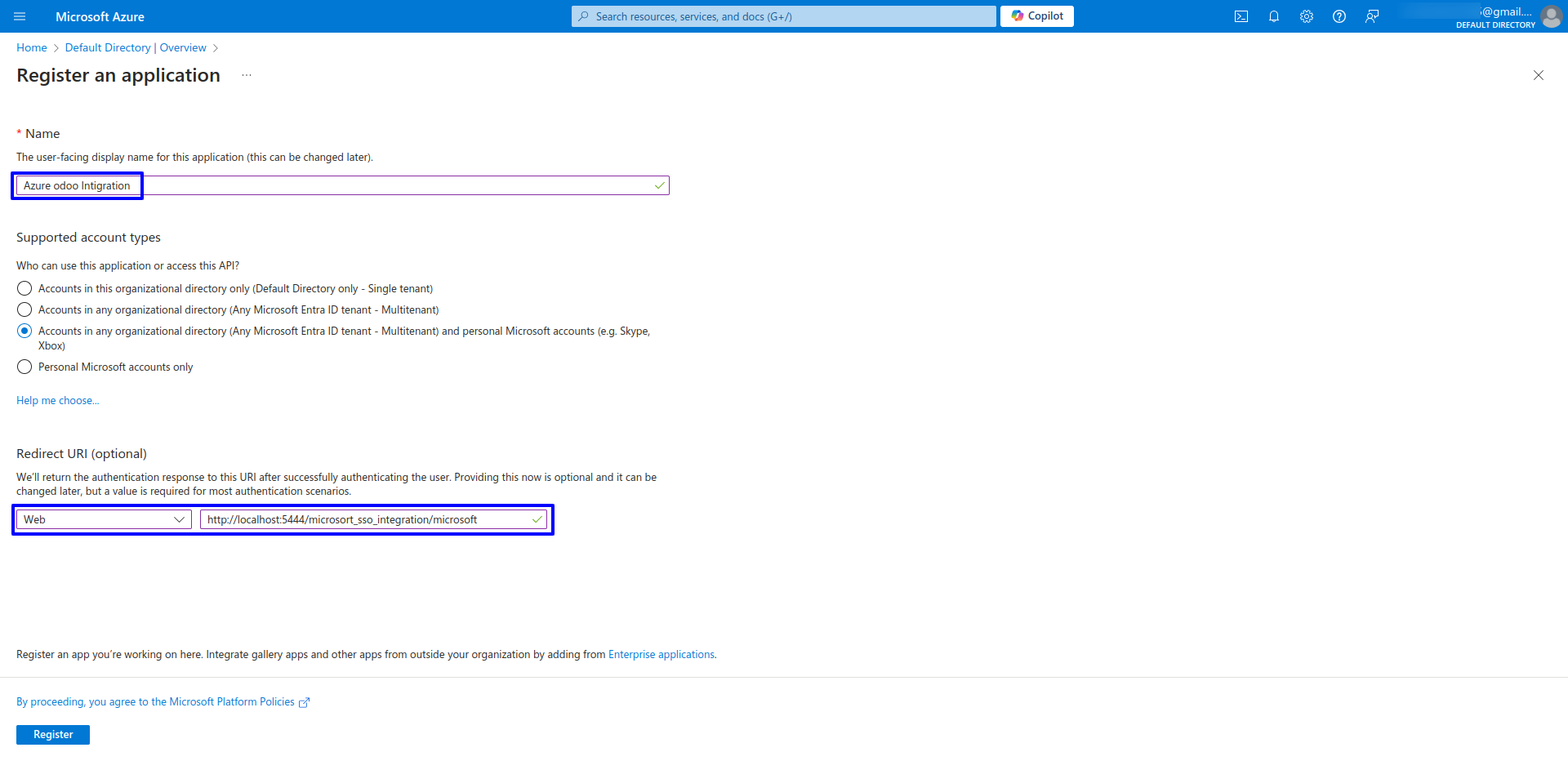
Task: Click the 'Redirect URI (optional)' heading
Action: point(82,454)
